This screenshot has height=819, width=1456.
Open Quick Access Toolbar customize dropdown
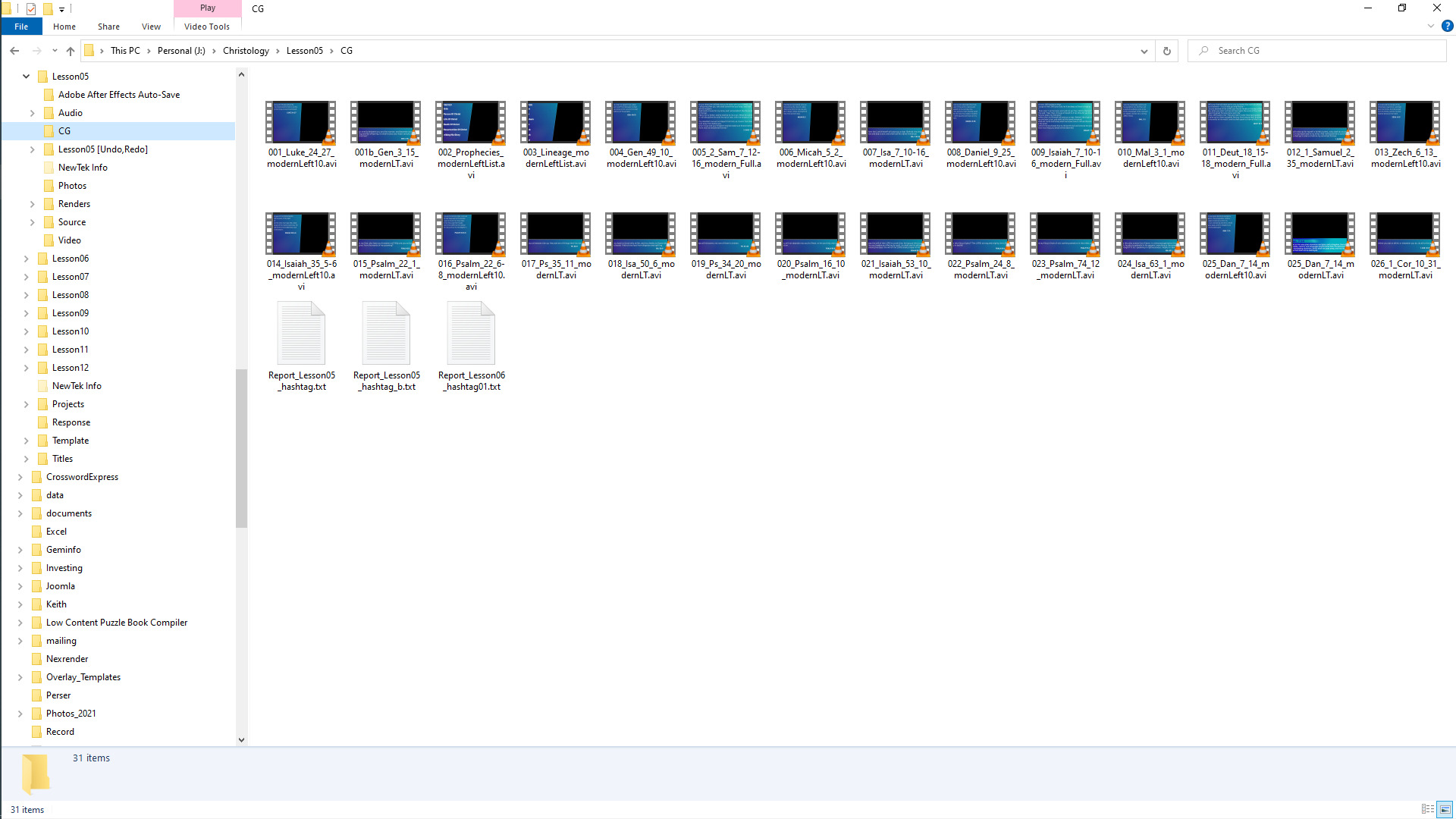point(61,9)
